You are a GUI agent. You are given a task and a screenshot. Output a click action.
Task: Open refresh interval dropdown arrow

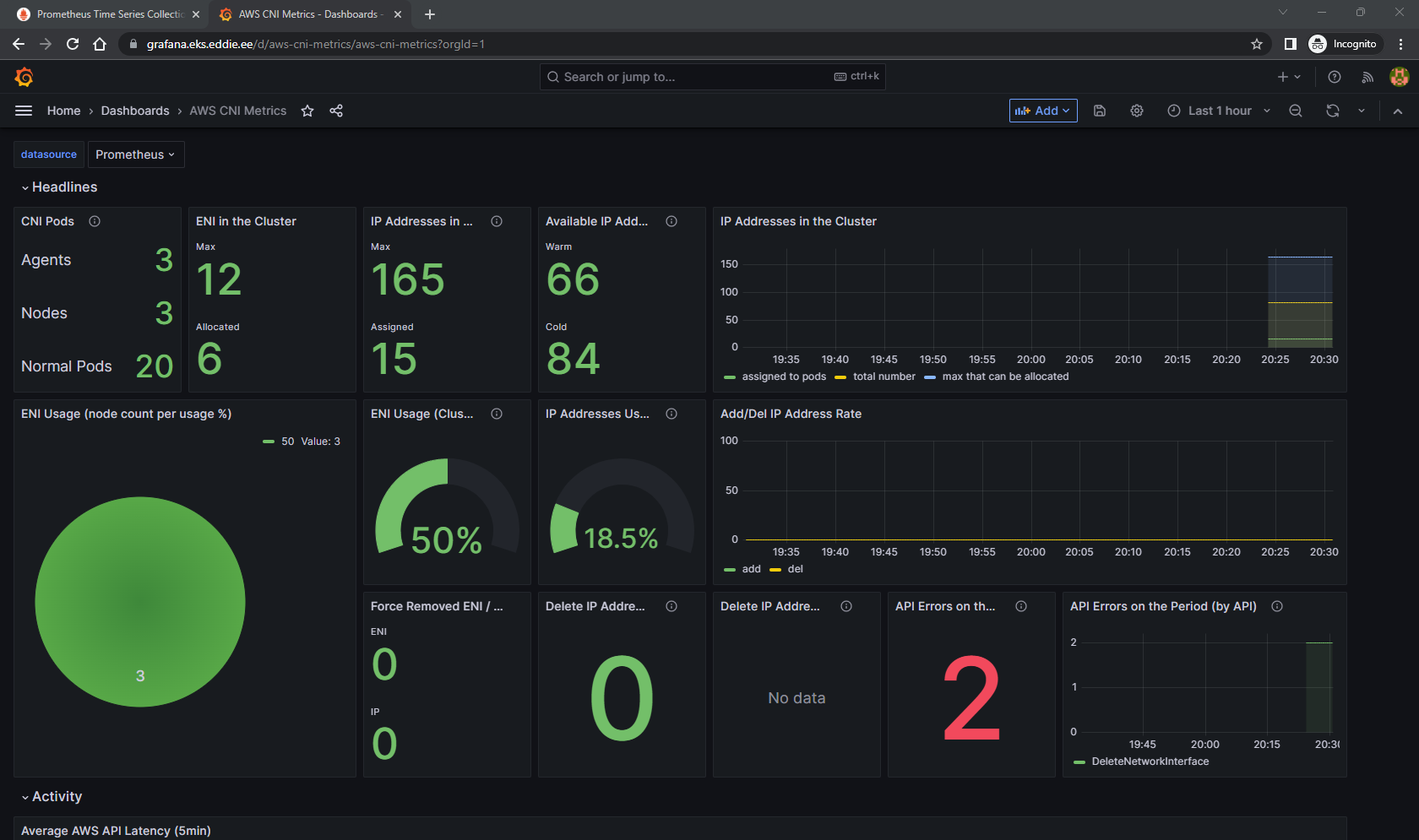pyautogui.click(x=1362, y=111)
